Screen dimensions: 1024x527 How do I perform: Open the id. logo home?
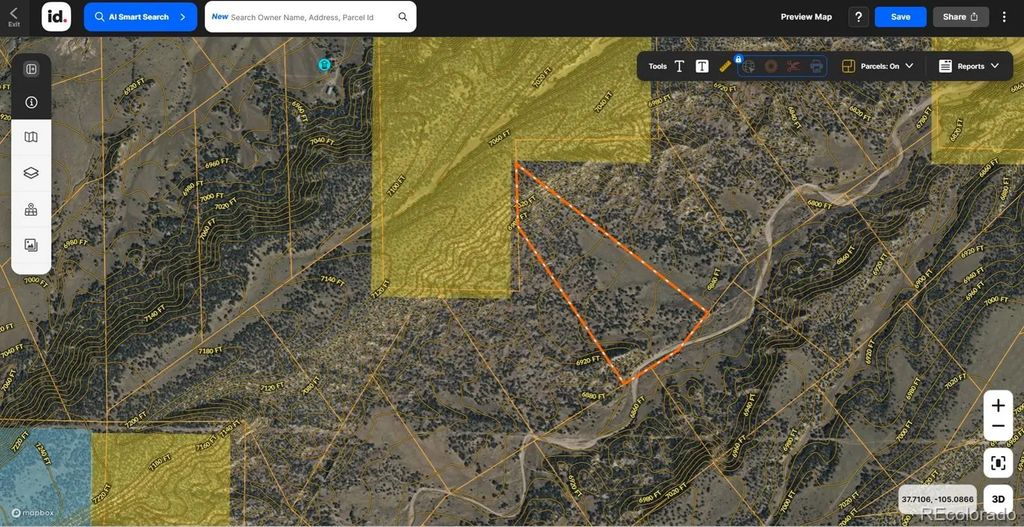(x=56, y=16)
